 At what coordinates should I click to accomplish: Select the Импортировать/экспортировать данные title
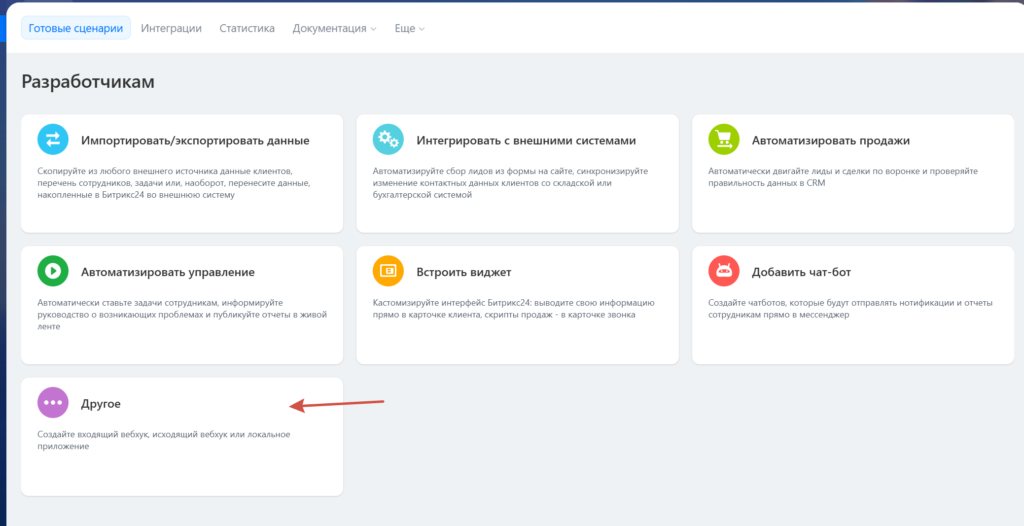(x=195, y=141)
